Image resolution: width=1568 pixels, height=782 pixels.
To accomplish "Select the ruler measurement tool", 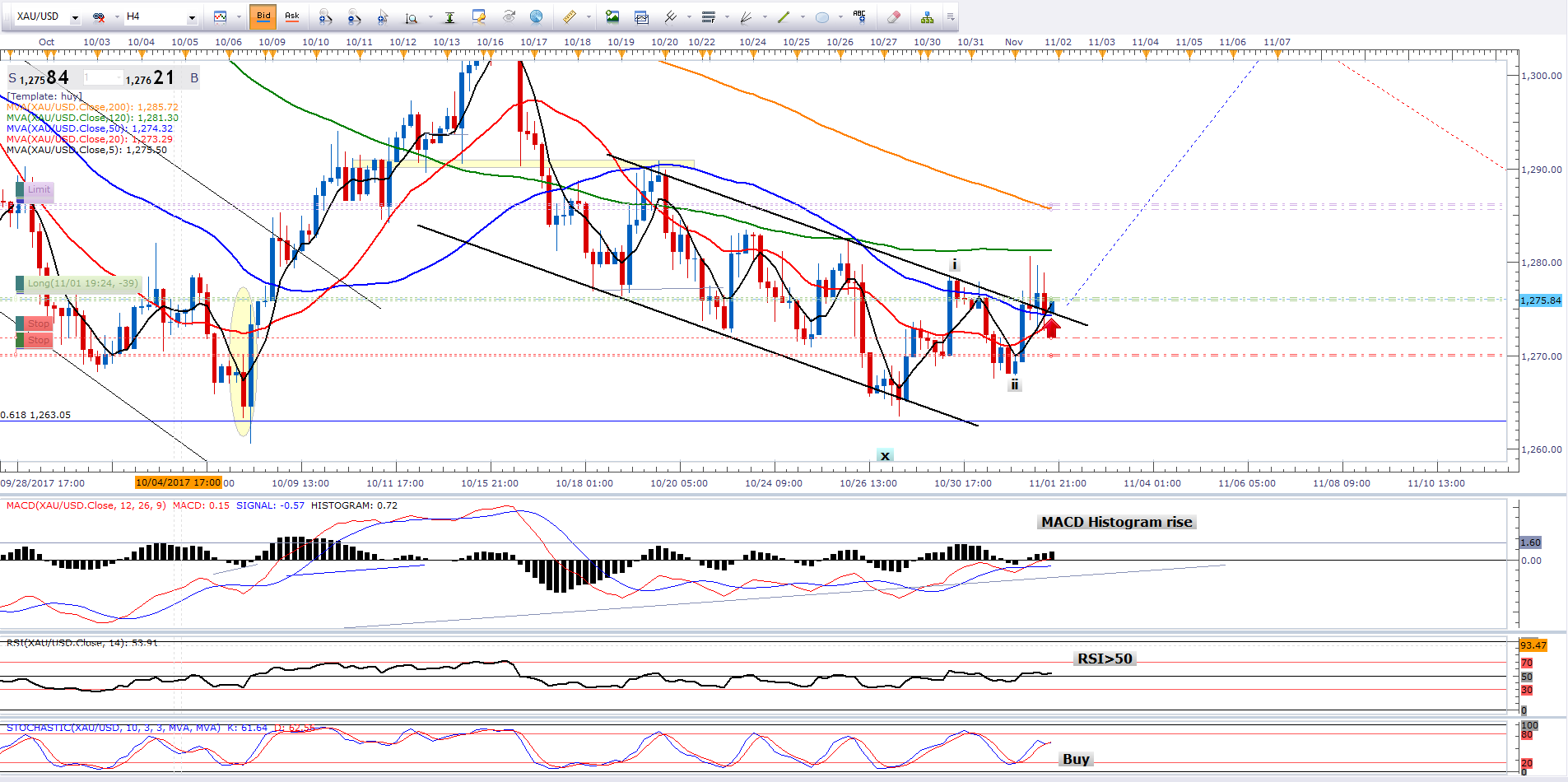I will pos(569,16).
